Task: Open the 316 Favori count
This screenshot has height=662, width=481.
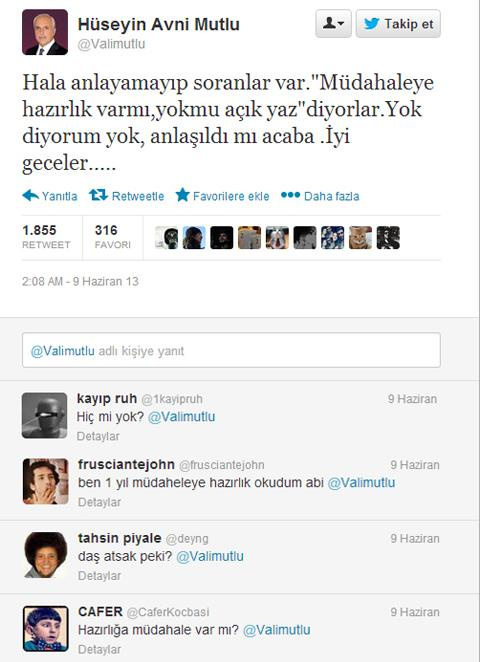Action: pos(112,237)
